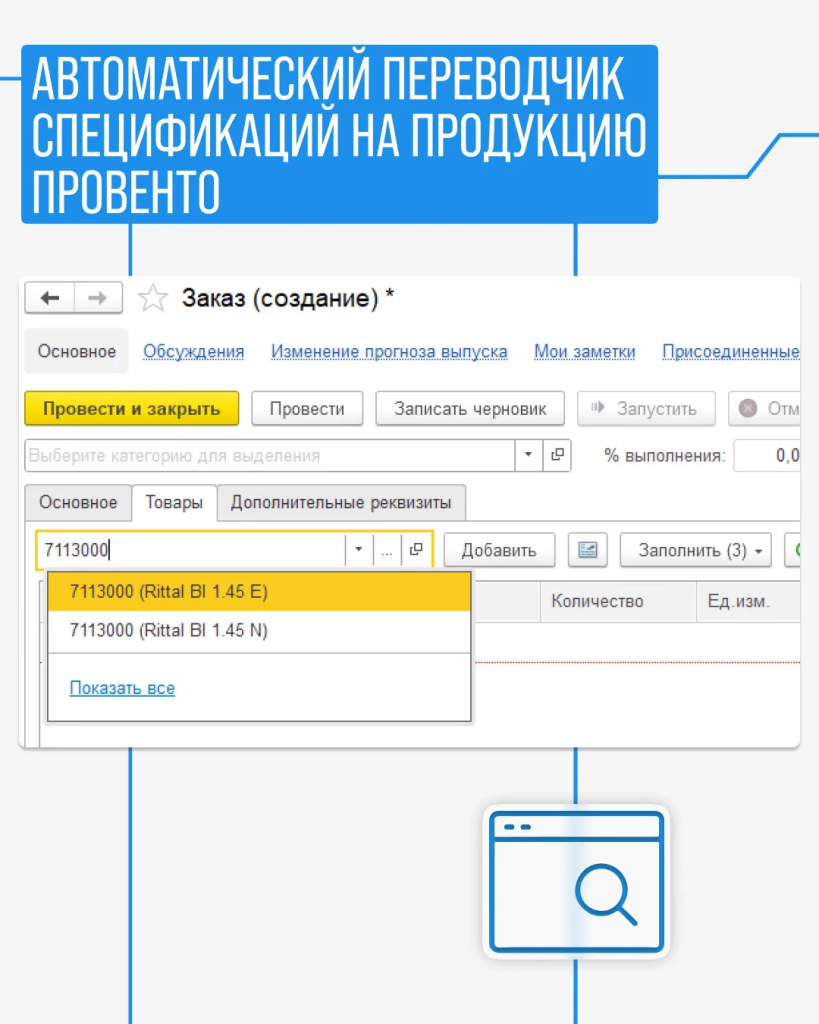Image resolution: width=819 pixels, height=1024 pixels.
Task: Open Изменение прогноза выпуска link
Action: tap(389, 352)
